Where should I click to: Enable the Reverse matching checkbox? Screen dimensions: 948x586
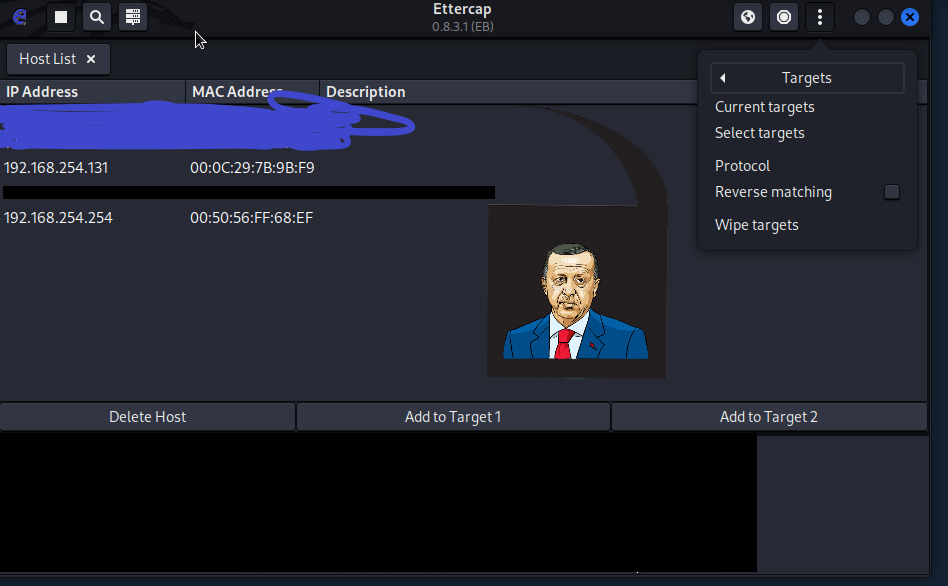coord(892,192)
